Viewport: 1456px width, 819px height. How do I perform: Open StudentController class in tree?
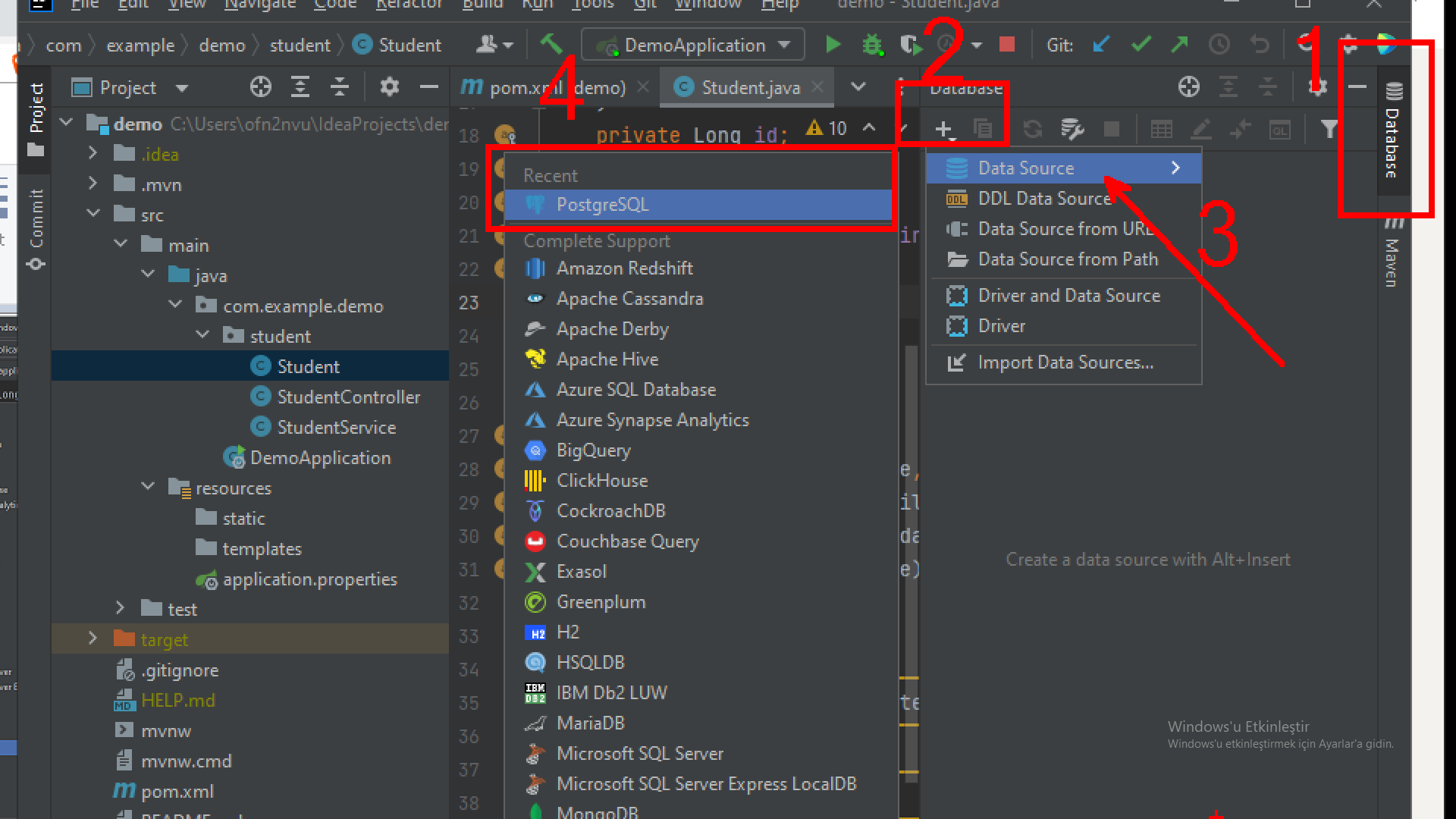tap(348, 397)
